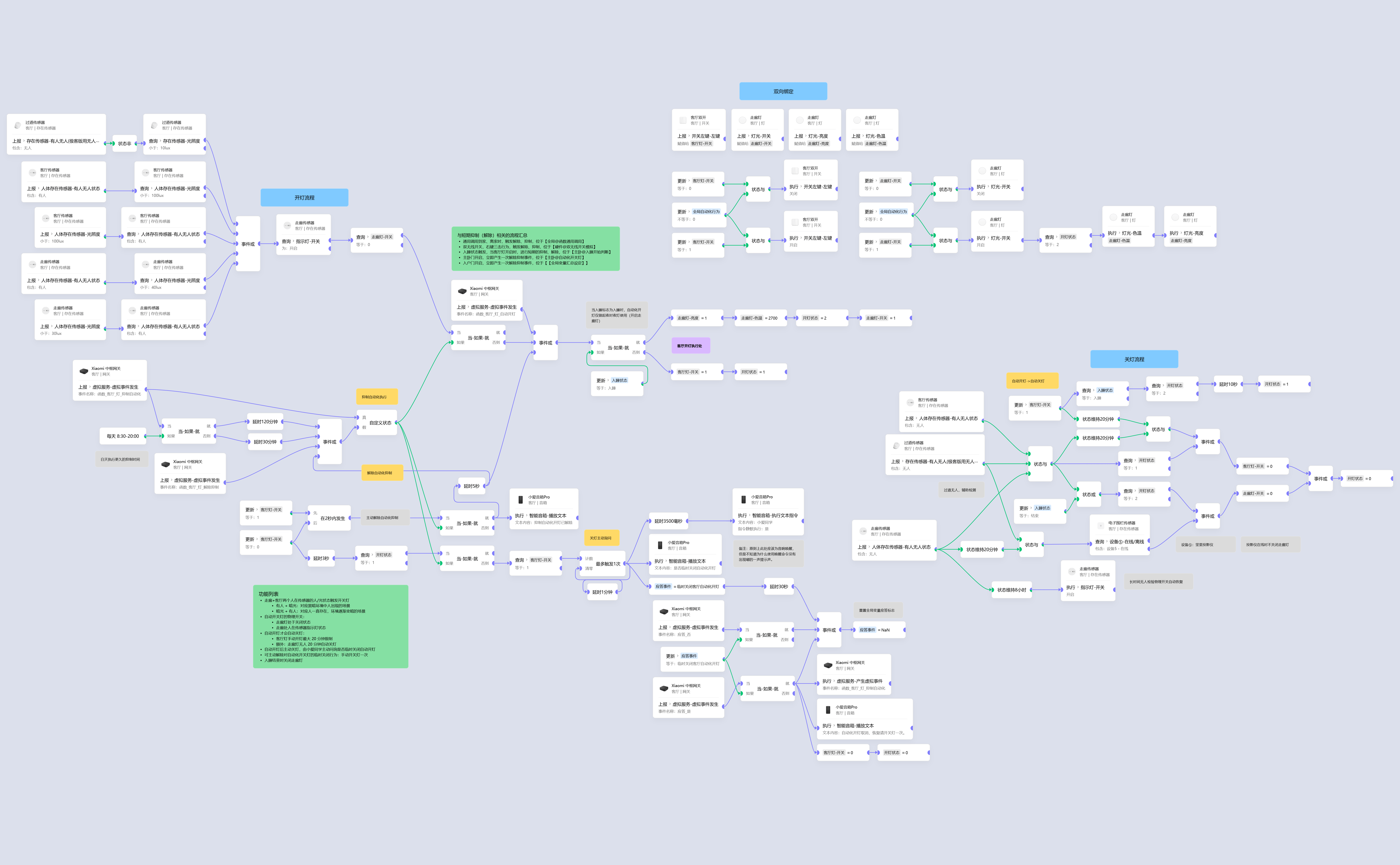Click the 客厅双开 icon on the 执行 关闭 node
The width and height of the screenshot is (1400, 865).
[795, 171]
